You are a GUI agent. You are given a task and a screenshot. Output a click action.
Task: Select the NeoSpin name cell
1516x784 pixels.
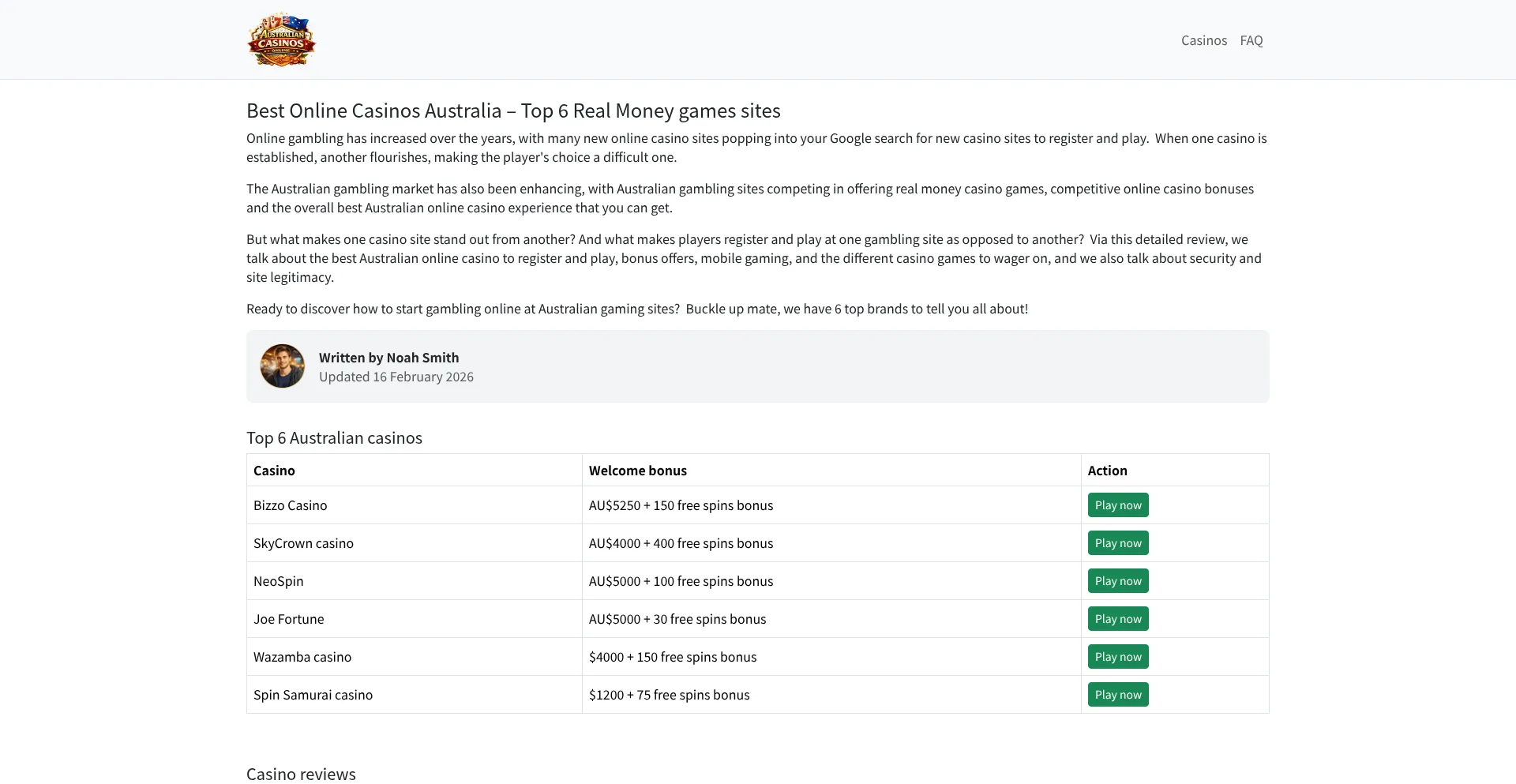[415, 581]
